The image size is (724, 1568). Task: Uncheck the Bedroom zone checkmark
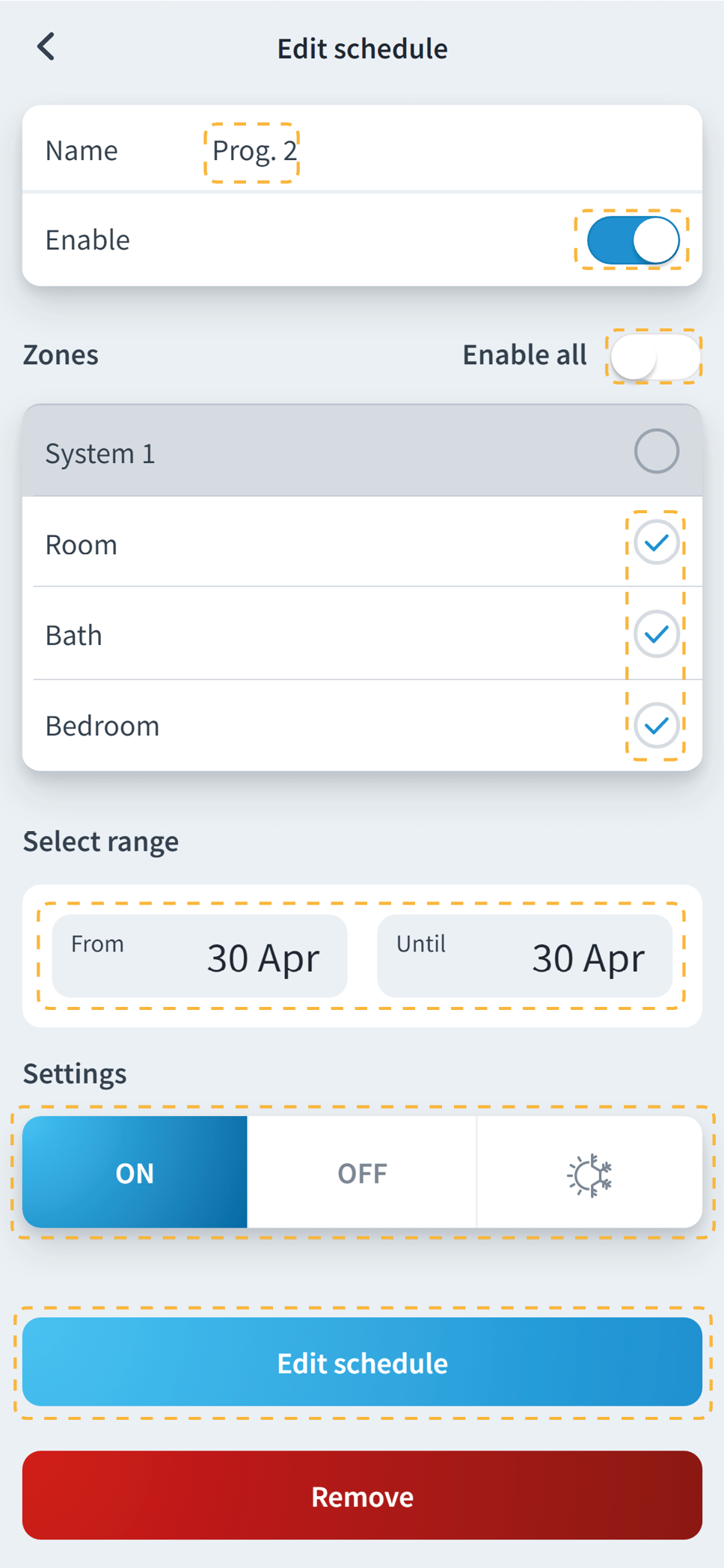point(656,725)
